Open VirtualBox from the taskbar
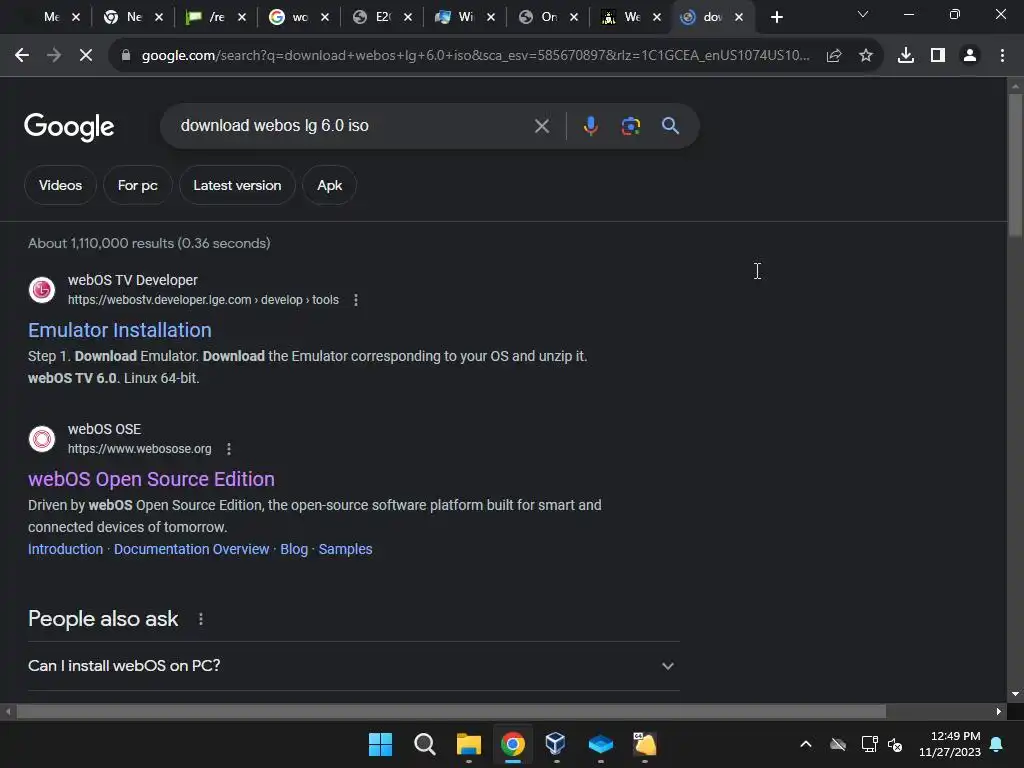 click(x=556, y=744)
